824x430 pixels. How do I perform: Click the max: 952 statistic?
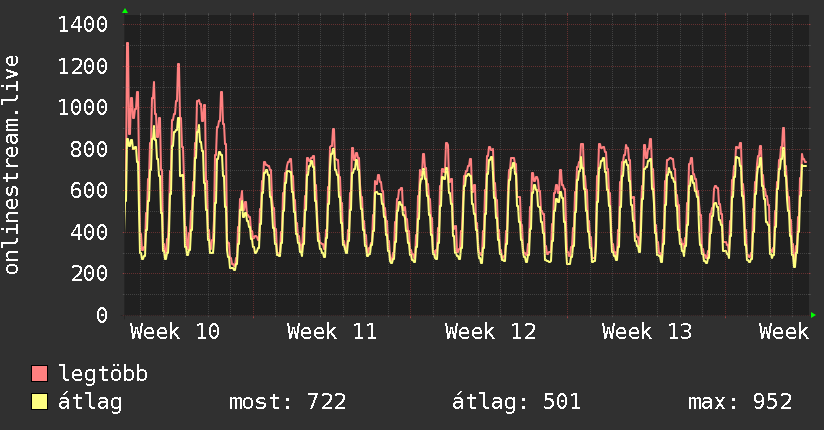point(740,402)
